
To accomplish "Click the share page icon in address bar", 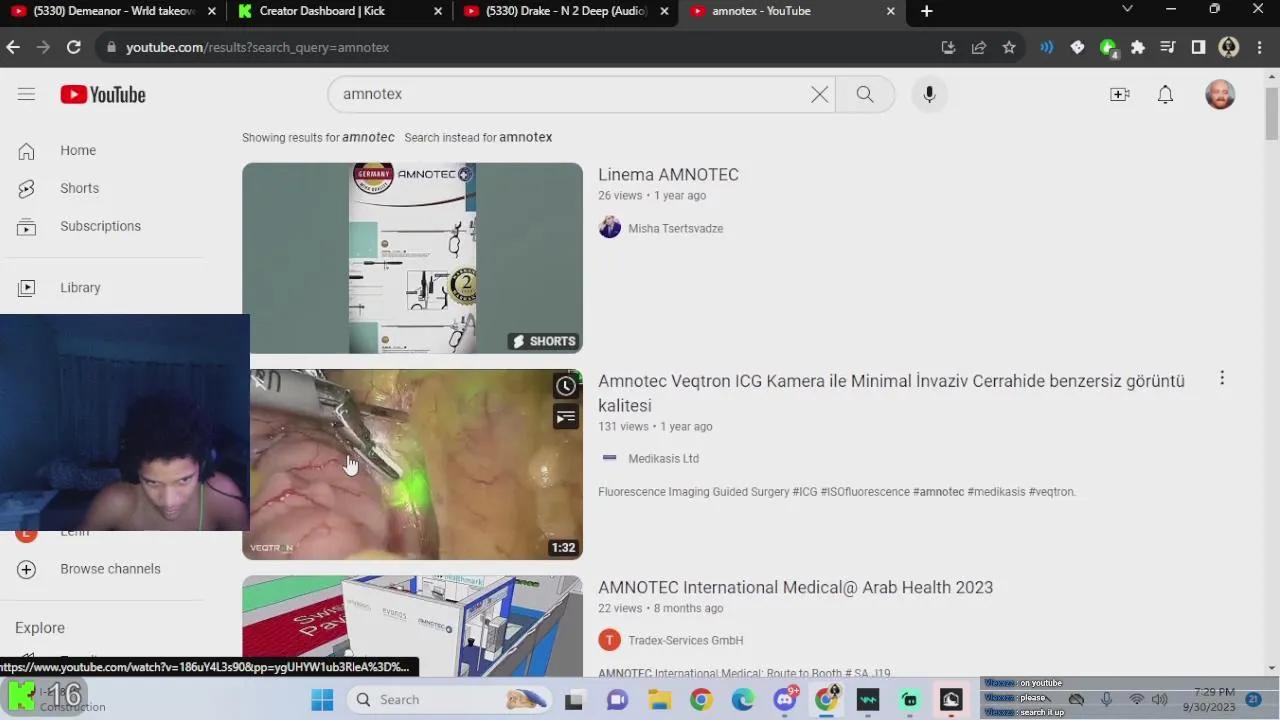I will (979, 47).
